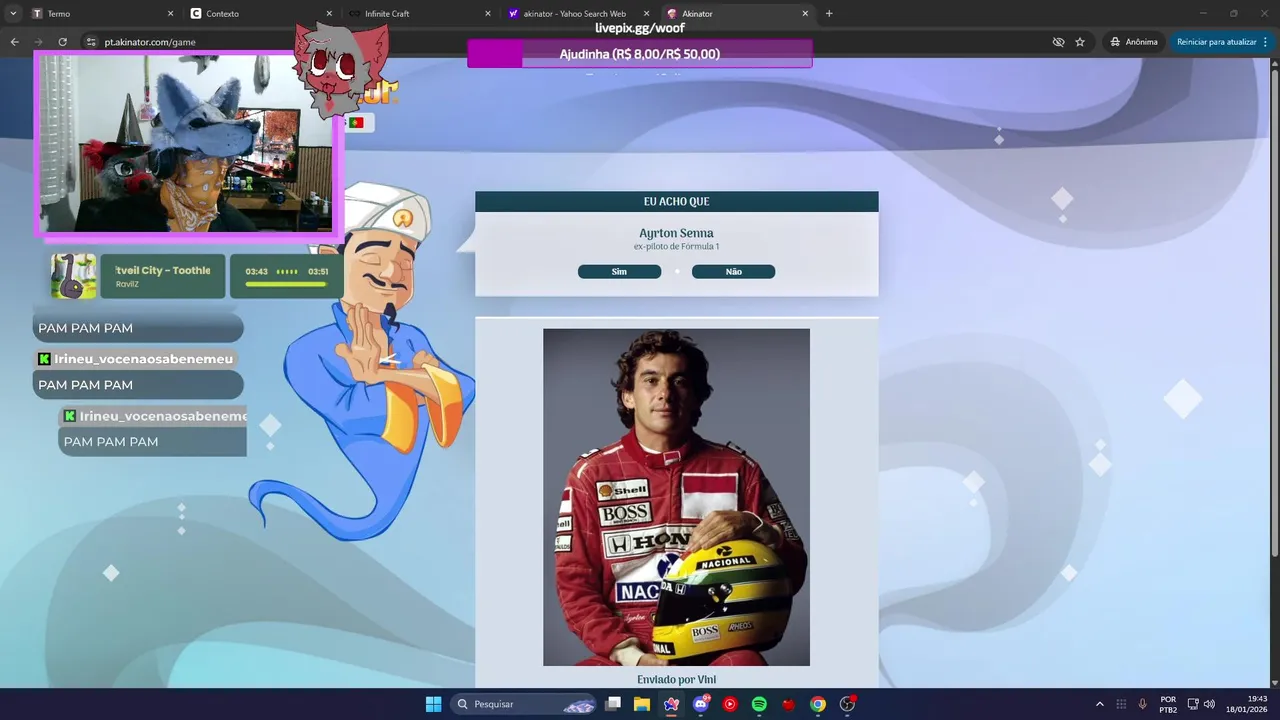Screen dimensions: 1280x720
Task: Open a new browser tab
Action: pos(829,14)
